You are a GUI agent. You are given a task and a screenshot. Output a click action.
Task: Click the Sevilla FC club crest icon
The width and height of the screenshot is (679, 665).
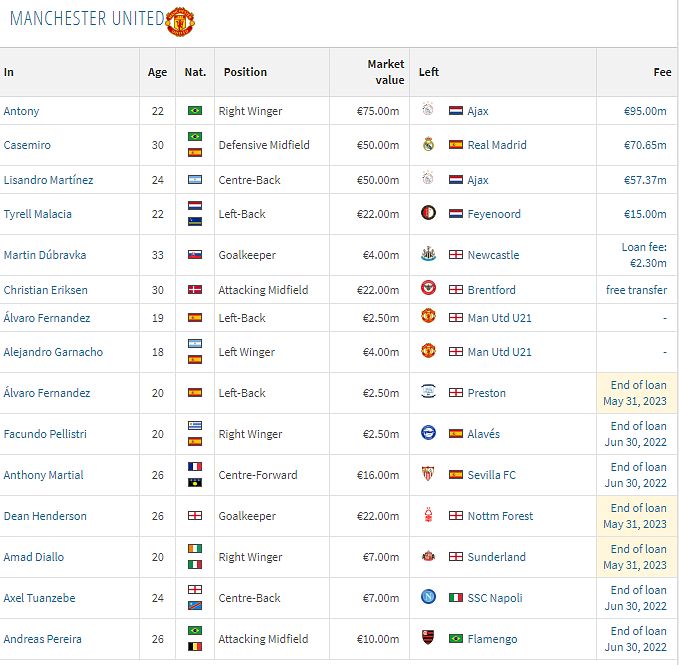click(x=428, y=475)
